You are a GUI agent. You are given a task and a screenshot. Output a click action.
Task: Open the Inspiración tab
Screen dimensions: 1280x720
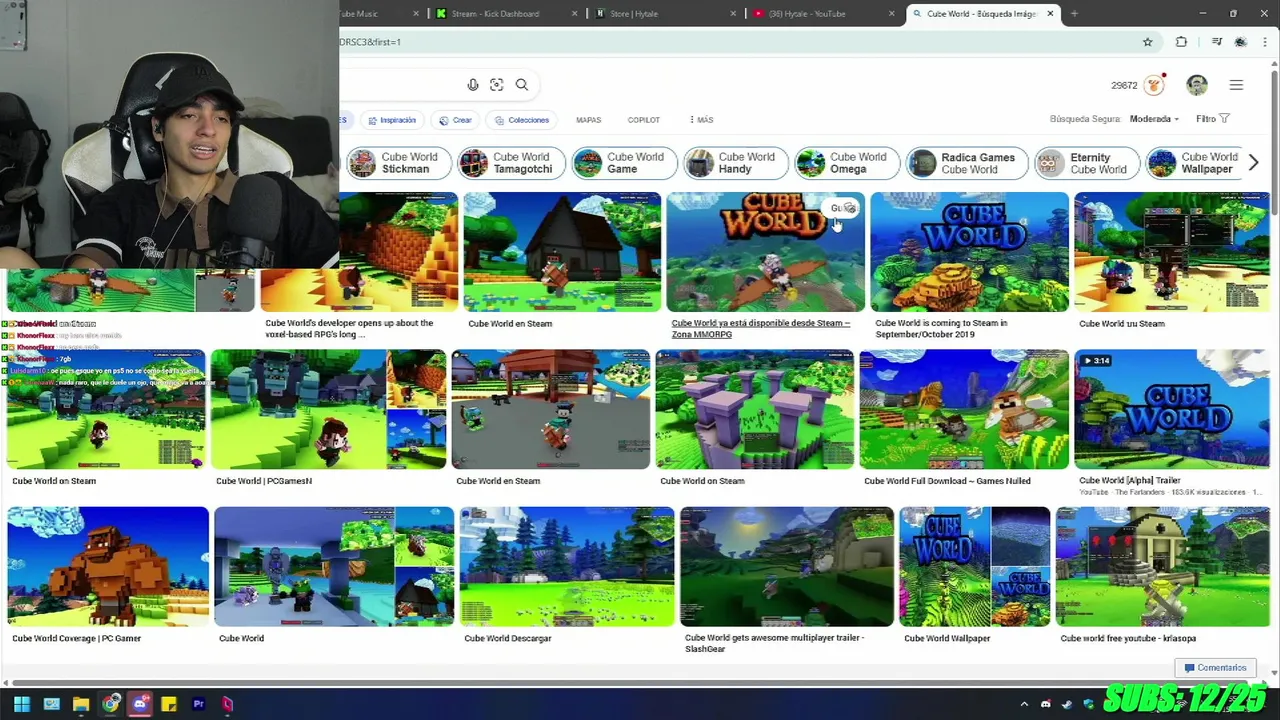coord(391,120)
